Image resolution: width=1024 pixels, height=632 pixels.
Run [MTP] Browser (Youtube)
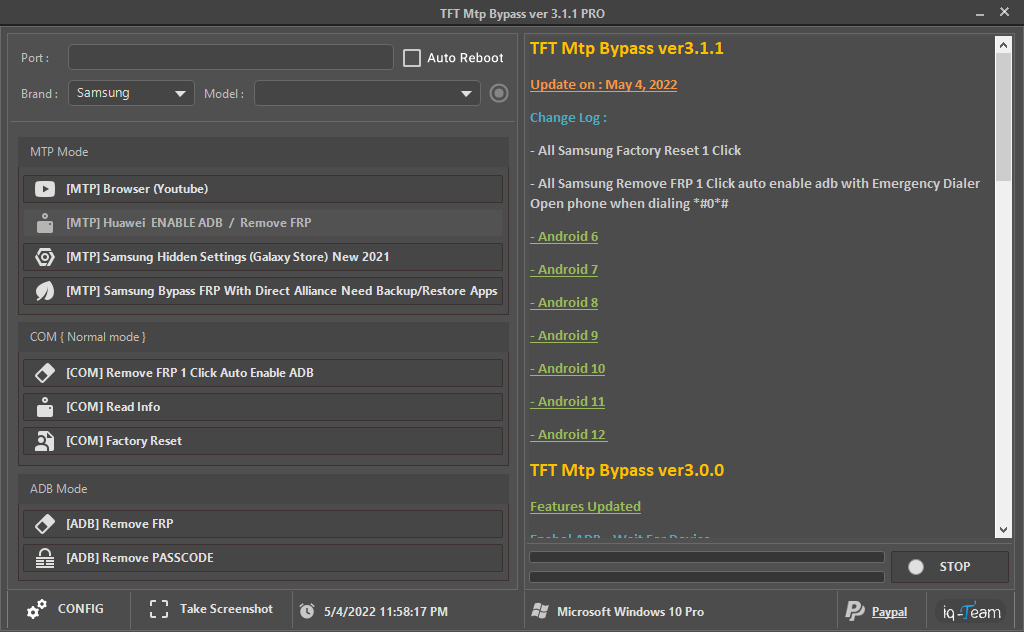(x=263, y=189)
